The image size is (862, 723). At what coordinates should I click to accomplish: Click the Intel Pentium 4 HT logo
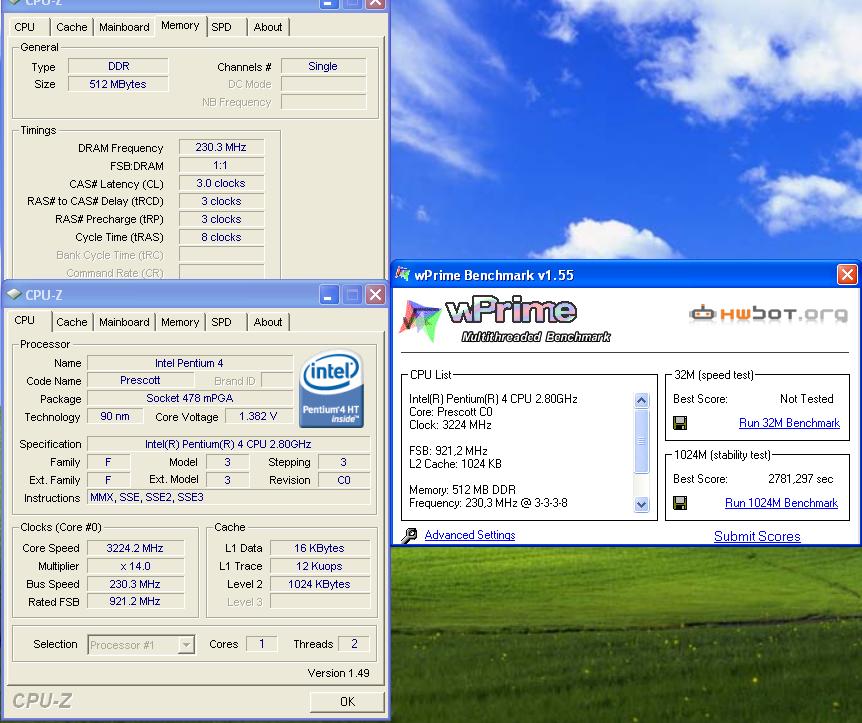point(331,389)
